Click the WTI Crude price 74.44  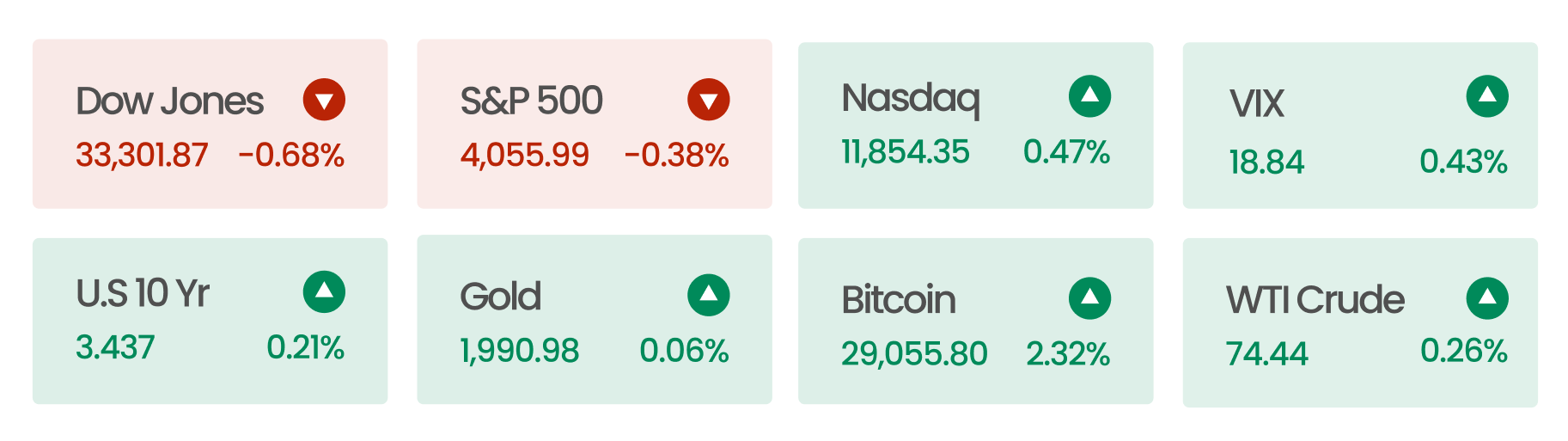coord(1266,353)
